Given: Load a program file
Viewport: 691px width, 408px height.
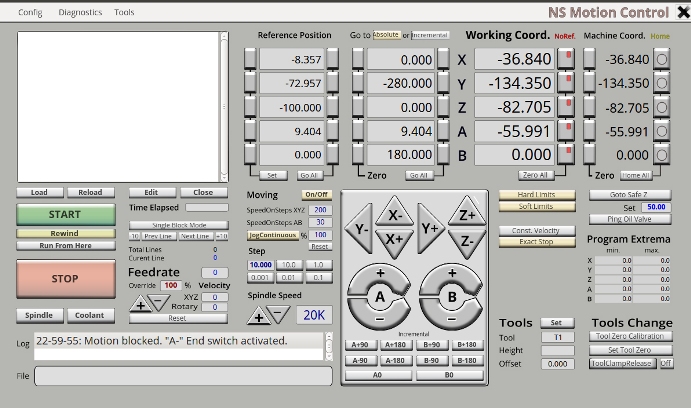Looking at the screenshot, I should 40,193.
